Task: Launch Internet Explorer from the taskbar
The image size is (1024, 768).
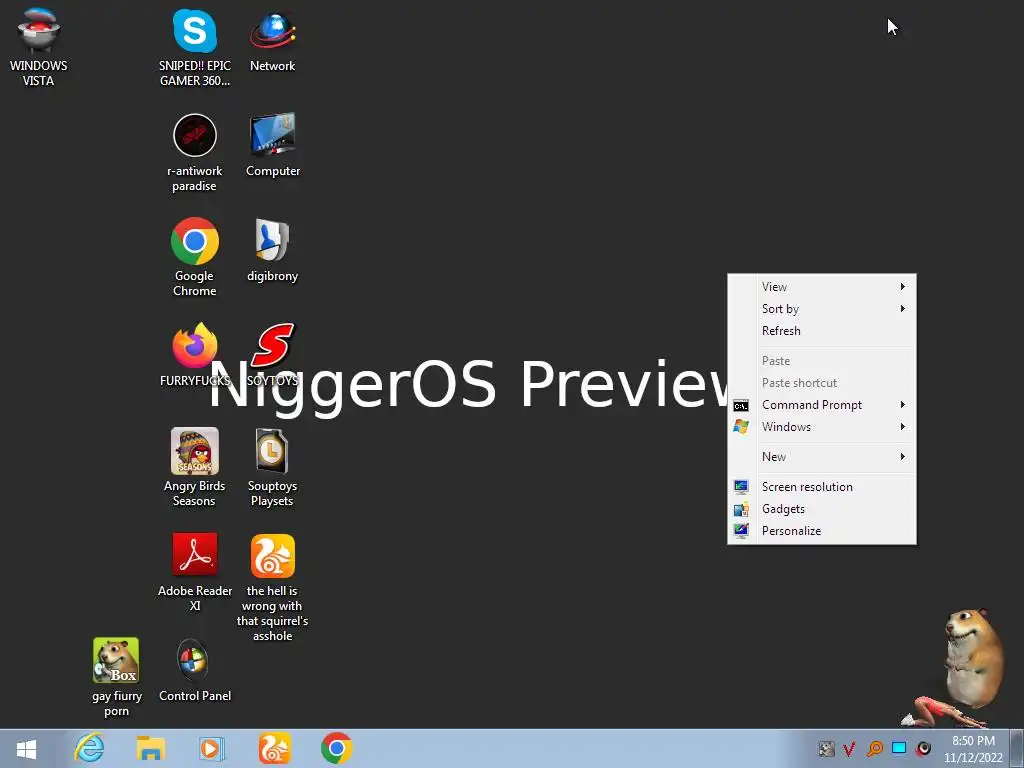Action: pos(89,748)
